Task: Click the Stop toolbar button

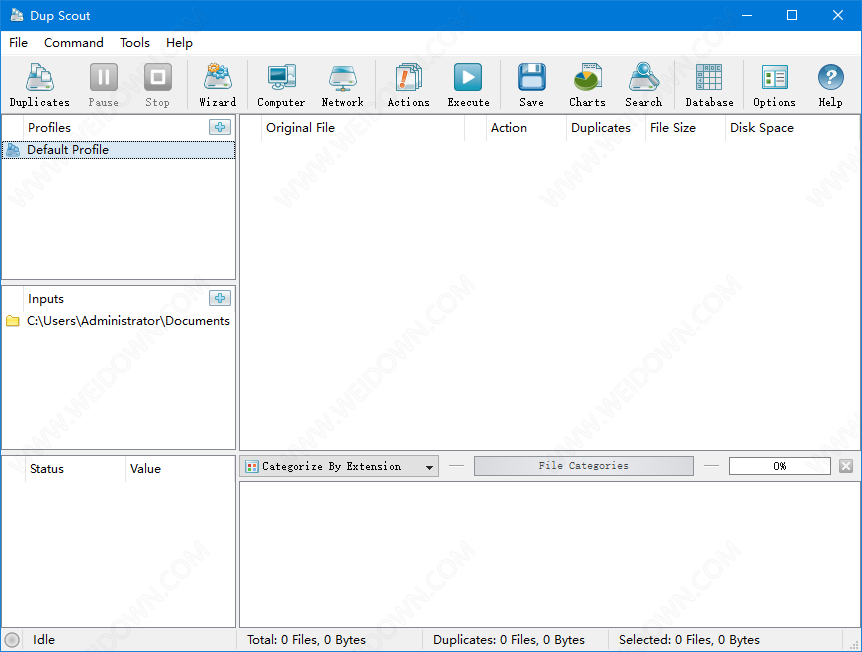Action: 158,85
